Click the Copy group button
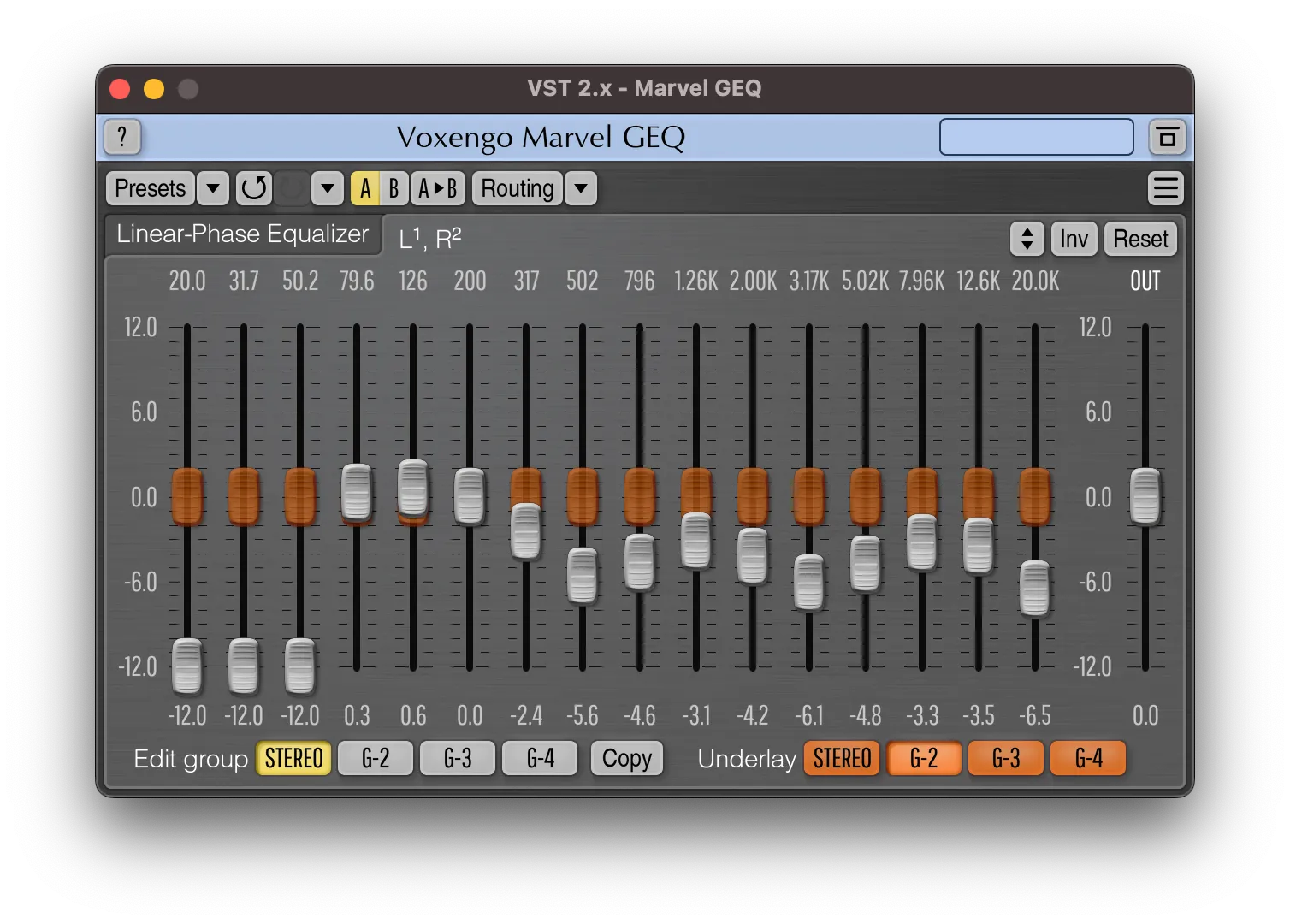 coord(627,759)
